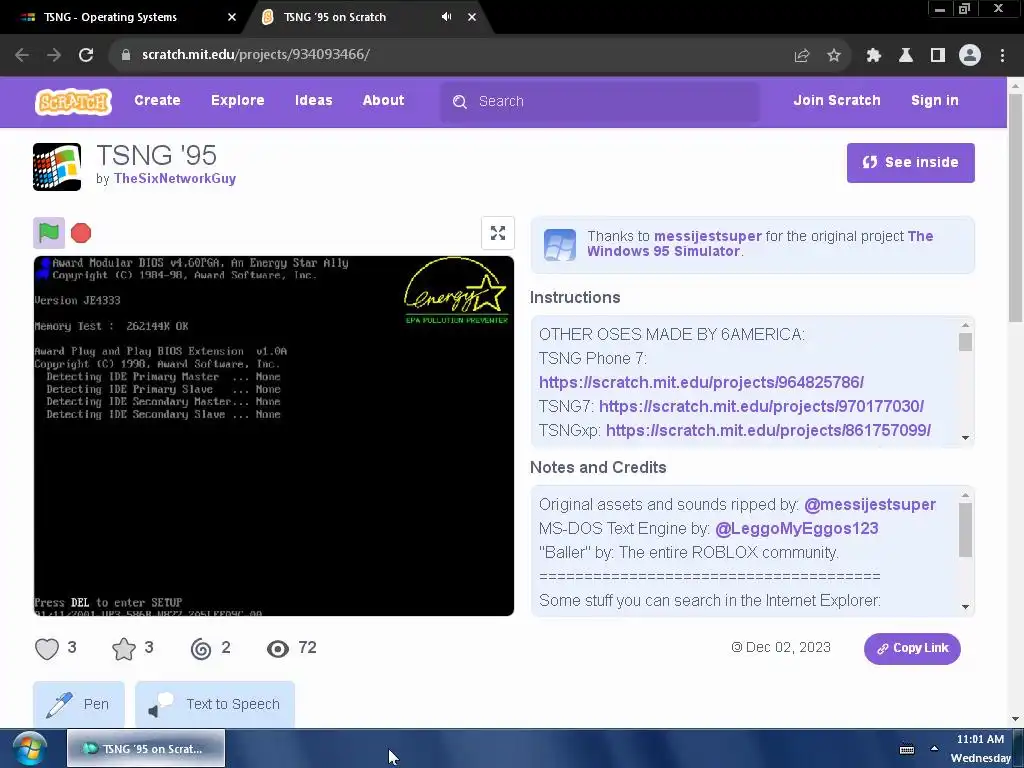The image size is (1024, 768).
Task: Mute the TSNG '95 tab audio icon
Action: (x=447, y=17)
